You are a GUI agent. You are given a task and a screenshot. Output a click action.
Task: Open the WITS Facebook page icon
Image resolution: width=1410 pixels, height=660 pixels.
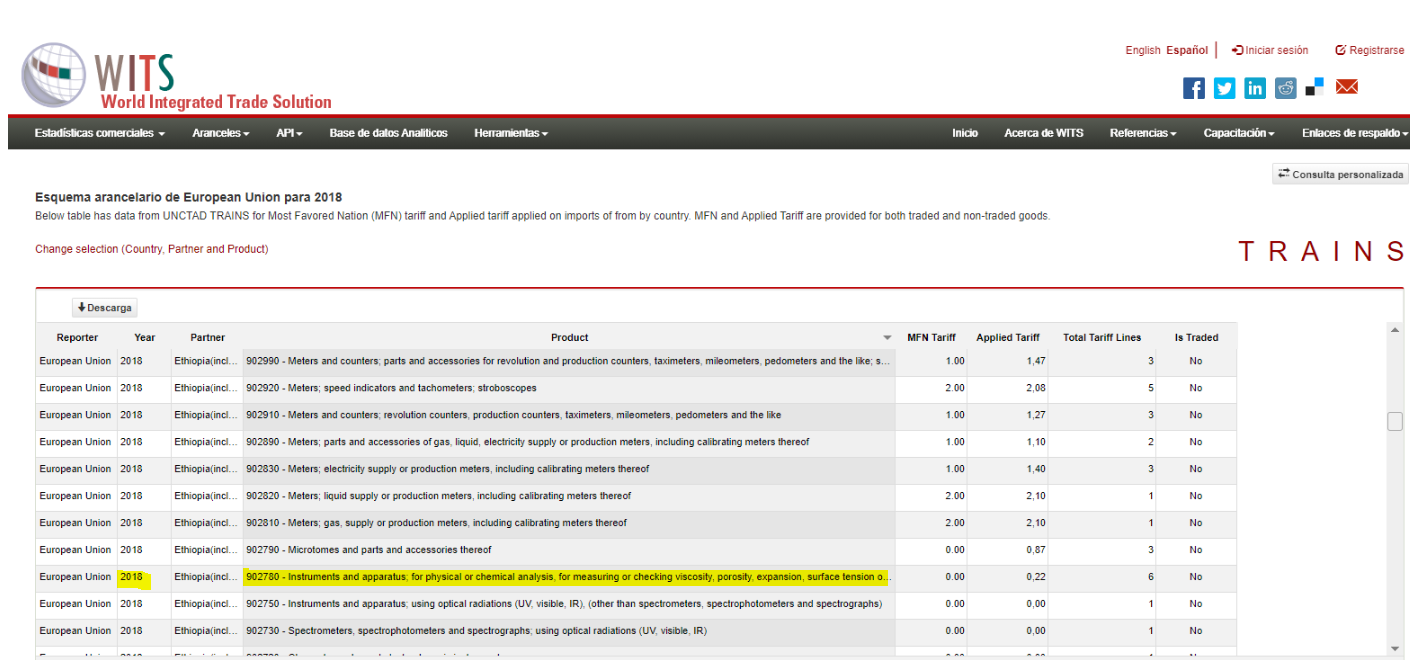[1194, 88]
